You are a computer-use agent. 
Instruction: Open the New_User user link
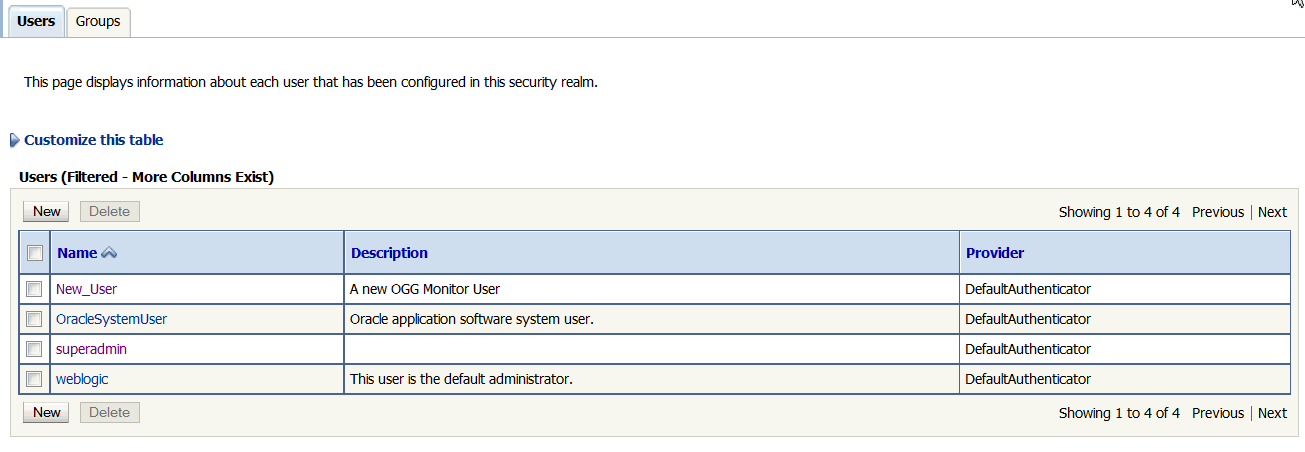pyautogui.click(x=87, y=289)
